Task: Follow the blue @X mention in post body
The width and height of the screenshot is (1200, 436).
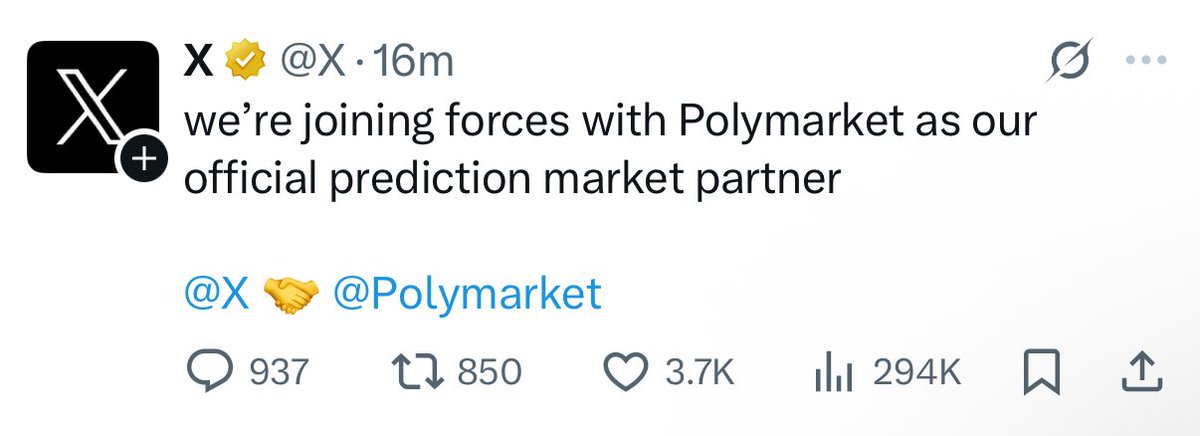Action: pyautogui.click(x=216, y=294)
